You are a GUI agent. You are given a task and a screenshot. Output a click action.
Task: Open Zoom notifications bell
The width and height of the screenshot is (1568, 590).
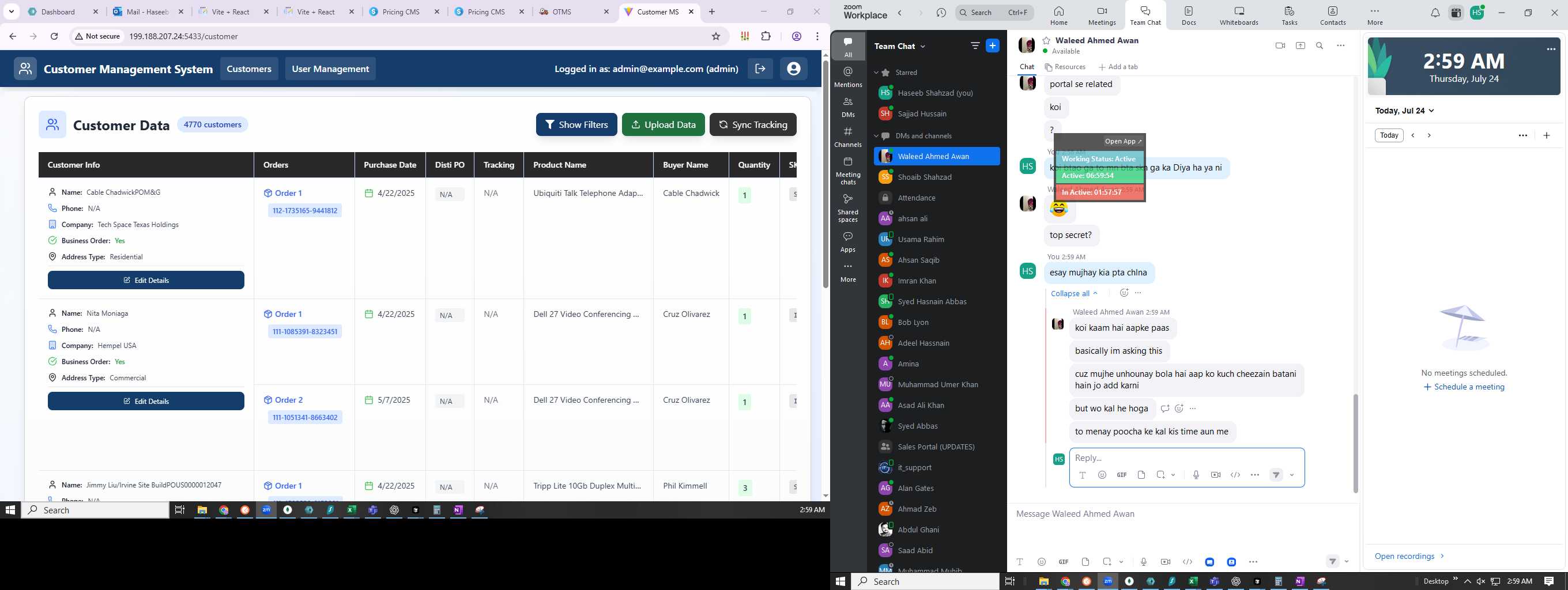(x=1435, y=13)
